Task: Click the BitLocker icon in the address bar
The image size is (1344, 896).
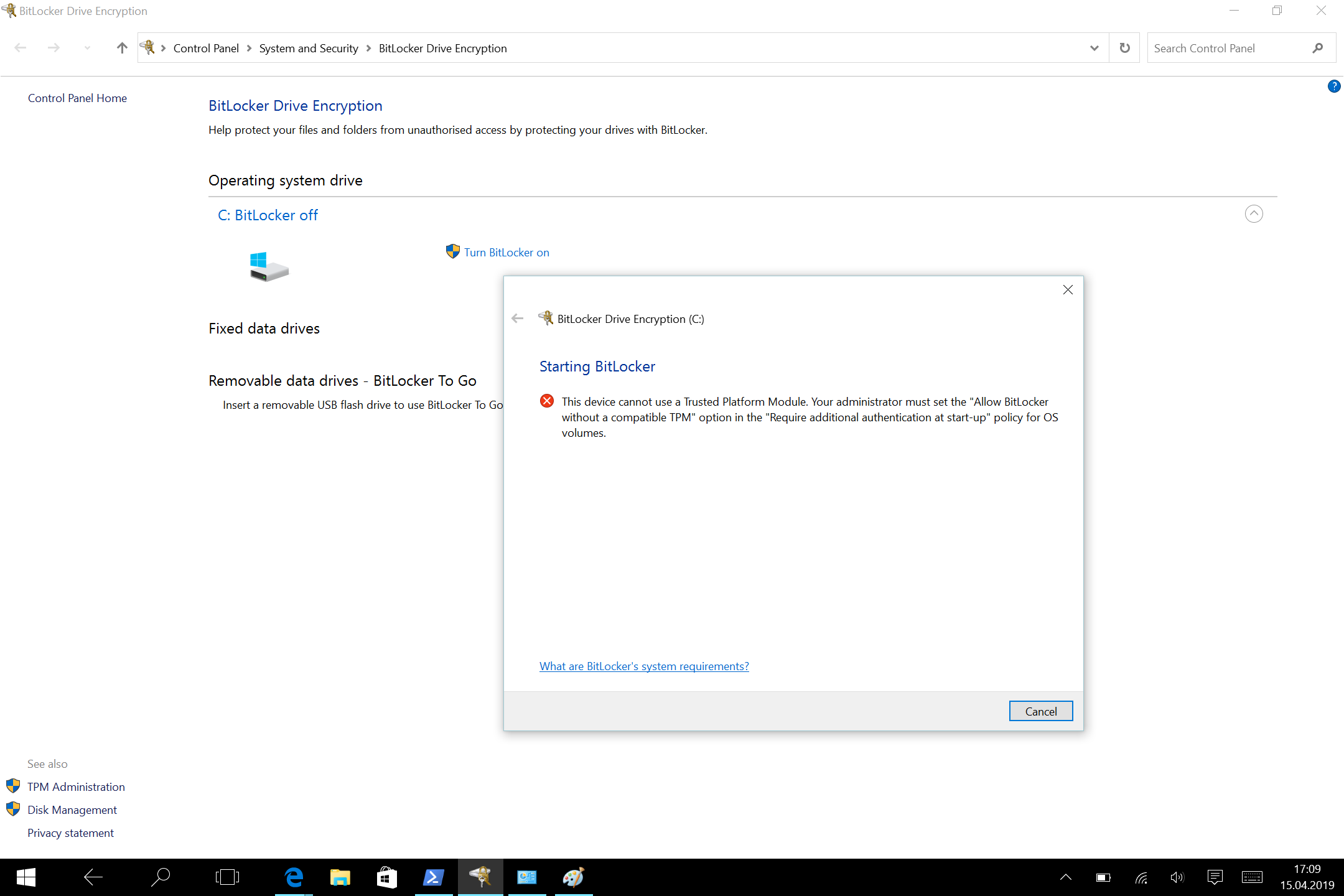Action: click(147, 47)
